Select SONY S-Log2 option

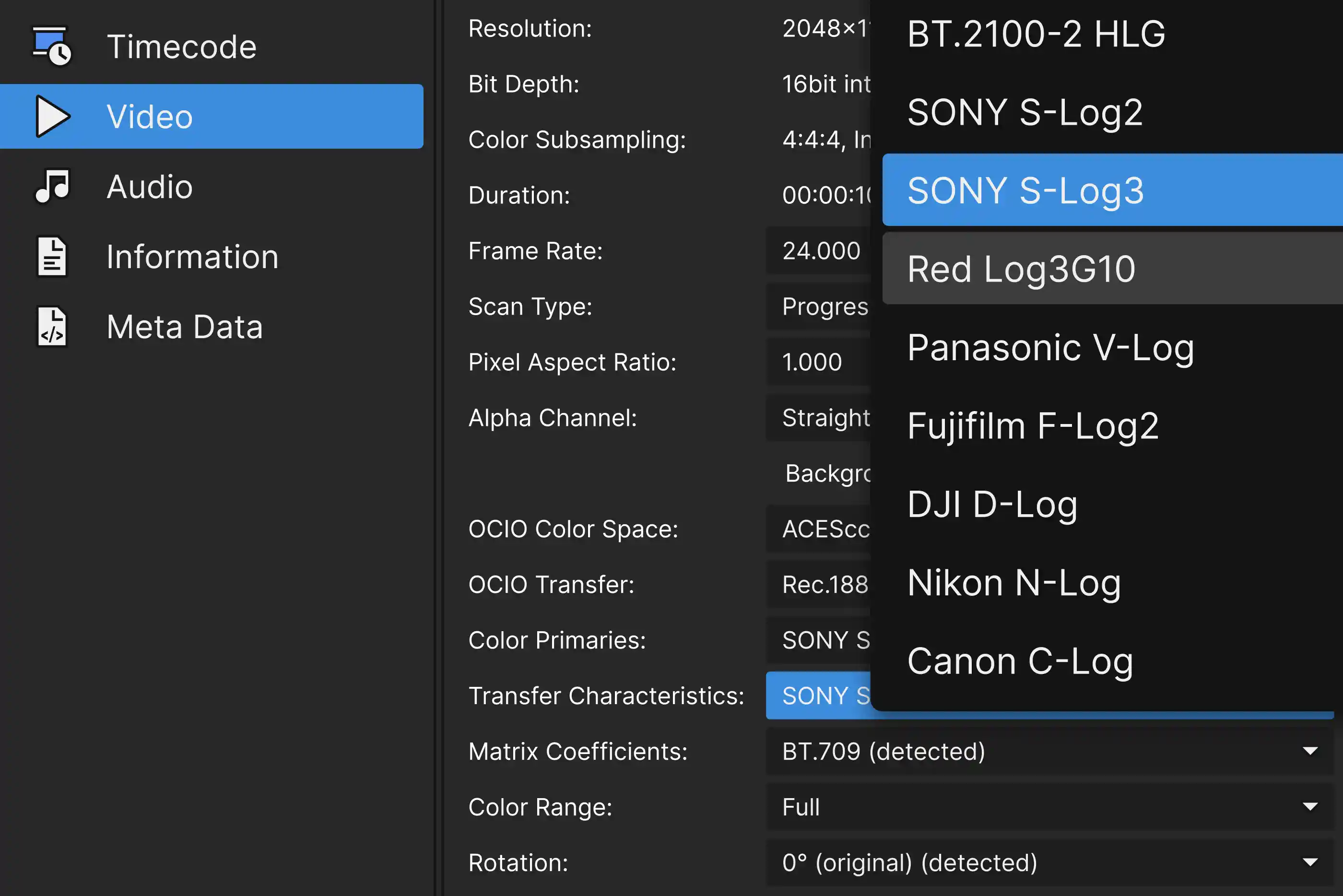click(x=1112, y=112)
